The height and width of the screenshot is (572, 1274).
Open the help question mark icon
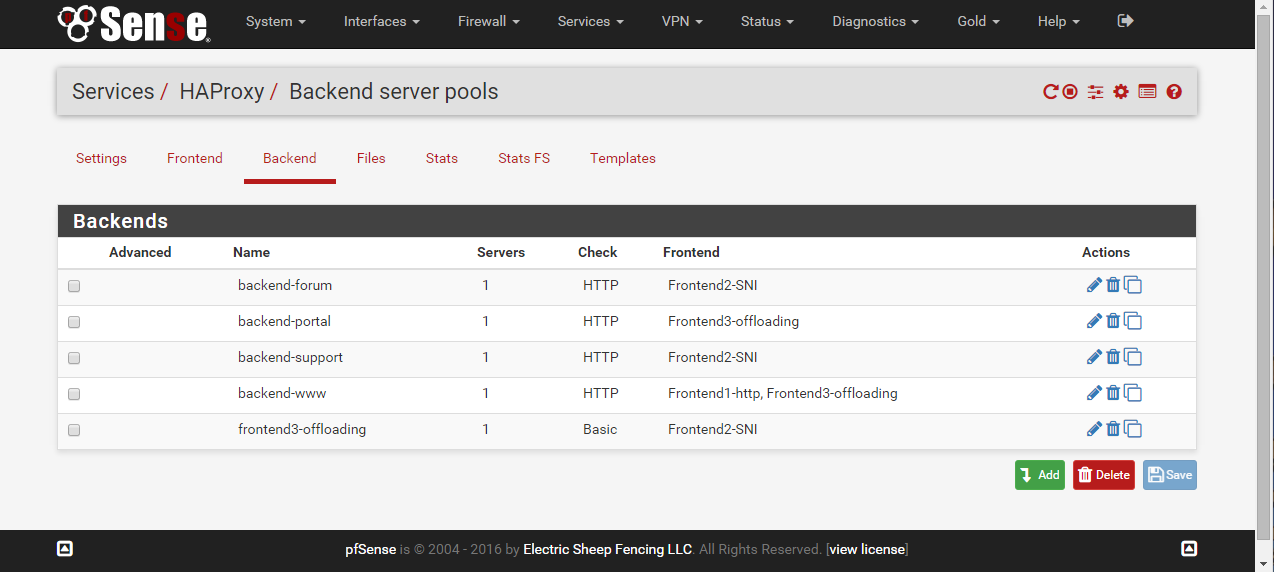pos(1174,92)
